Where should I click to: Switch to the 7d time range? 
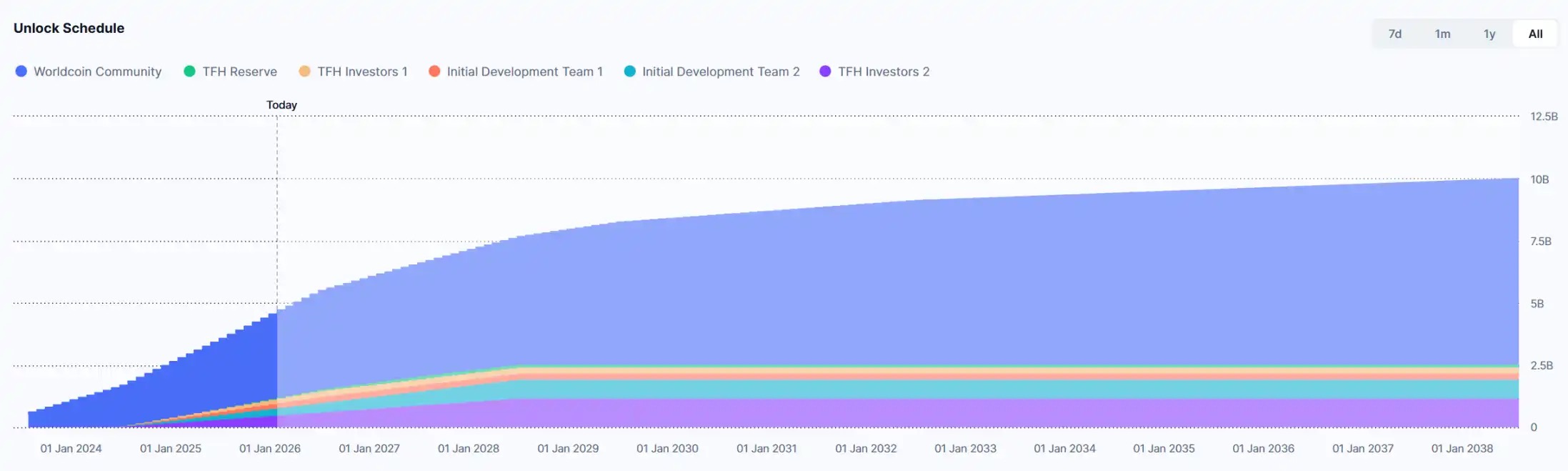1394,34
